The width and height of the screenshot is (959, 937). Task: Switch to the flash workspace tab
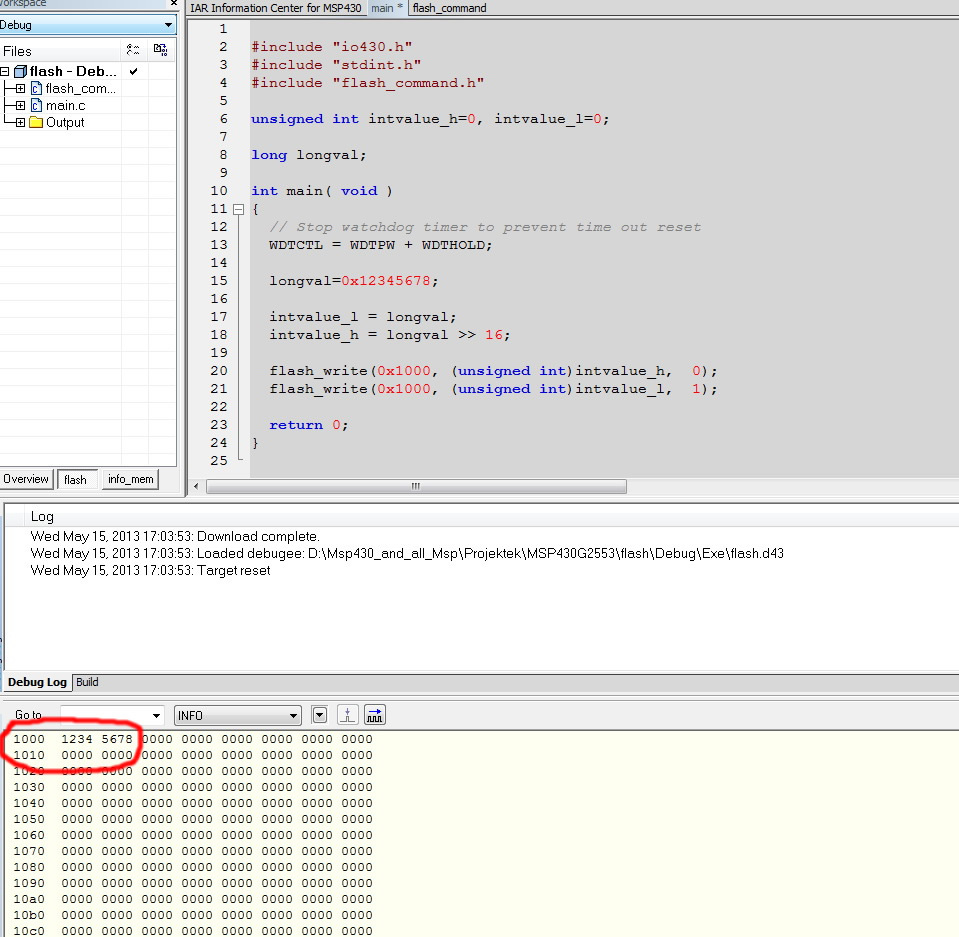(75, 480)
